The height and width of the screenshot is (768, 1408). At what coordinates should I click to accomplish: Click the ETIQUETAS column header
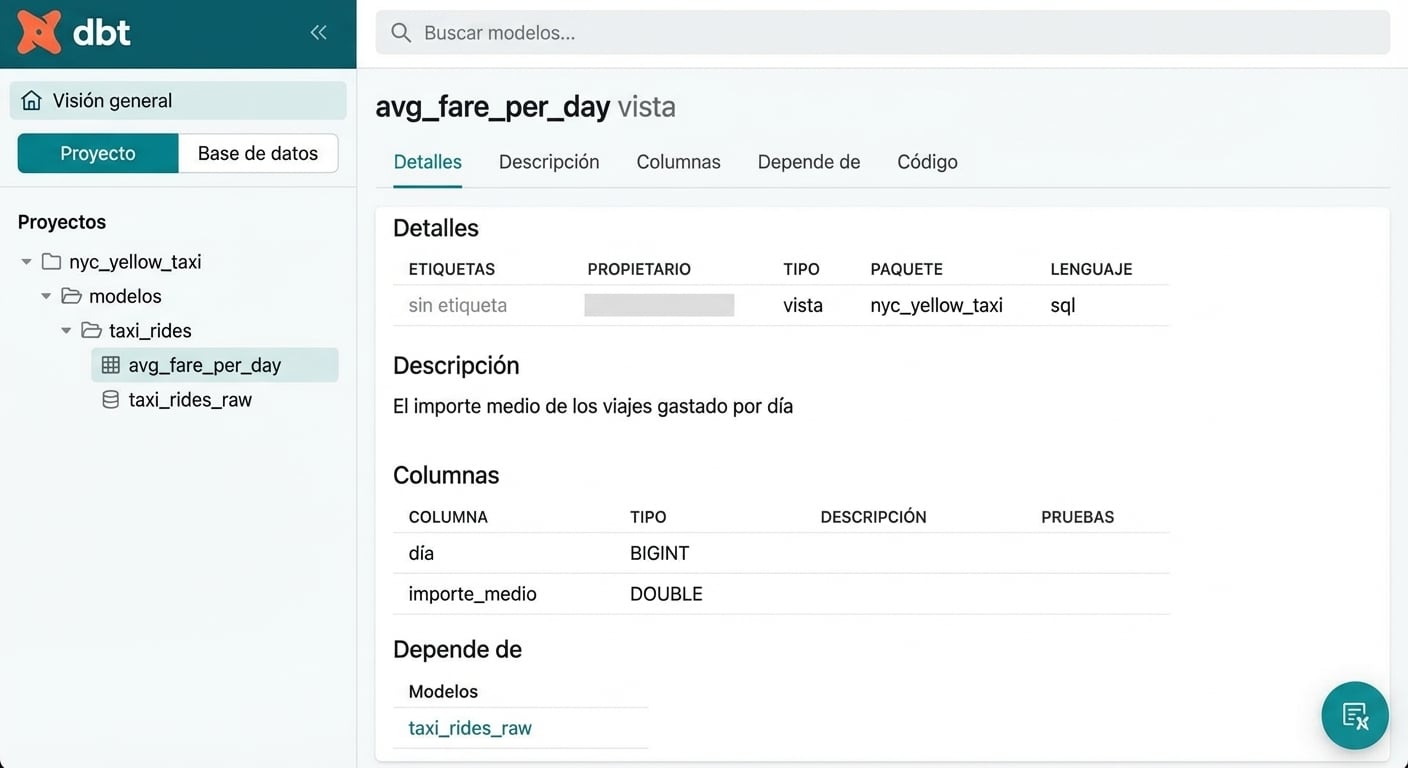tap(451, 269)
